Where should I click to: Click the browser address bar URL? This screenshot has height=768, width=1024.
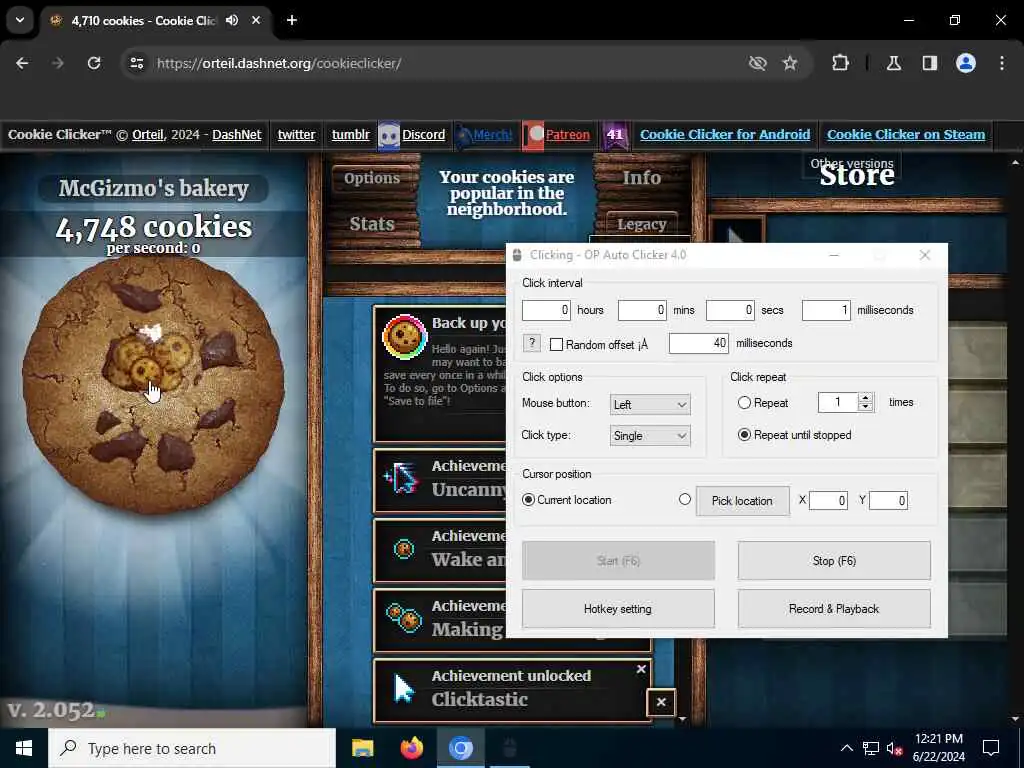279,63
